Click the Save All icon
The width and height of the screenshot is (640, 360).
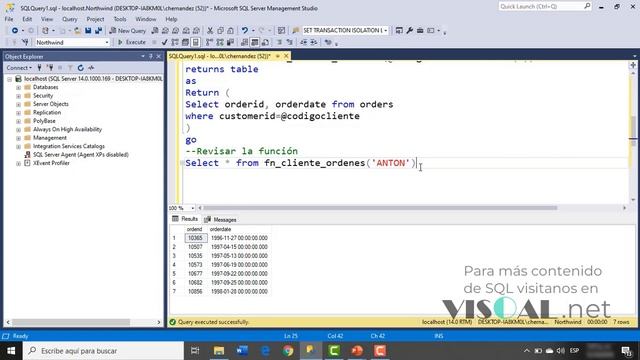coord(98,31)
